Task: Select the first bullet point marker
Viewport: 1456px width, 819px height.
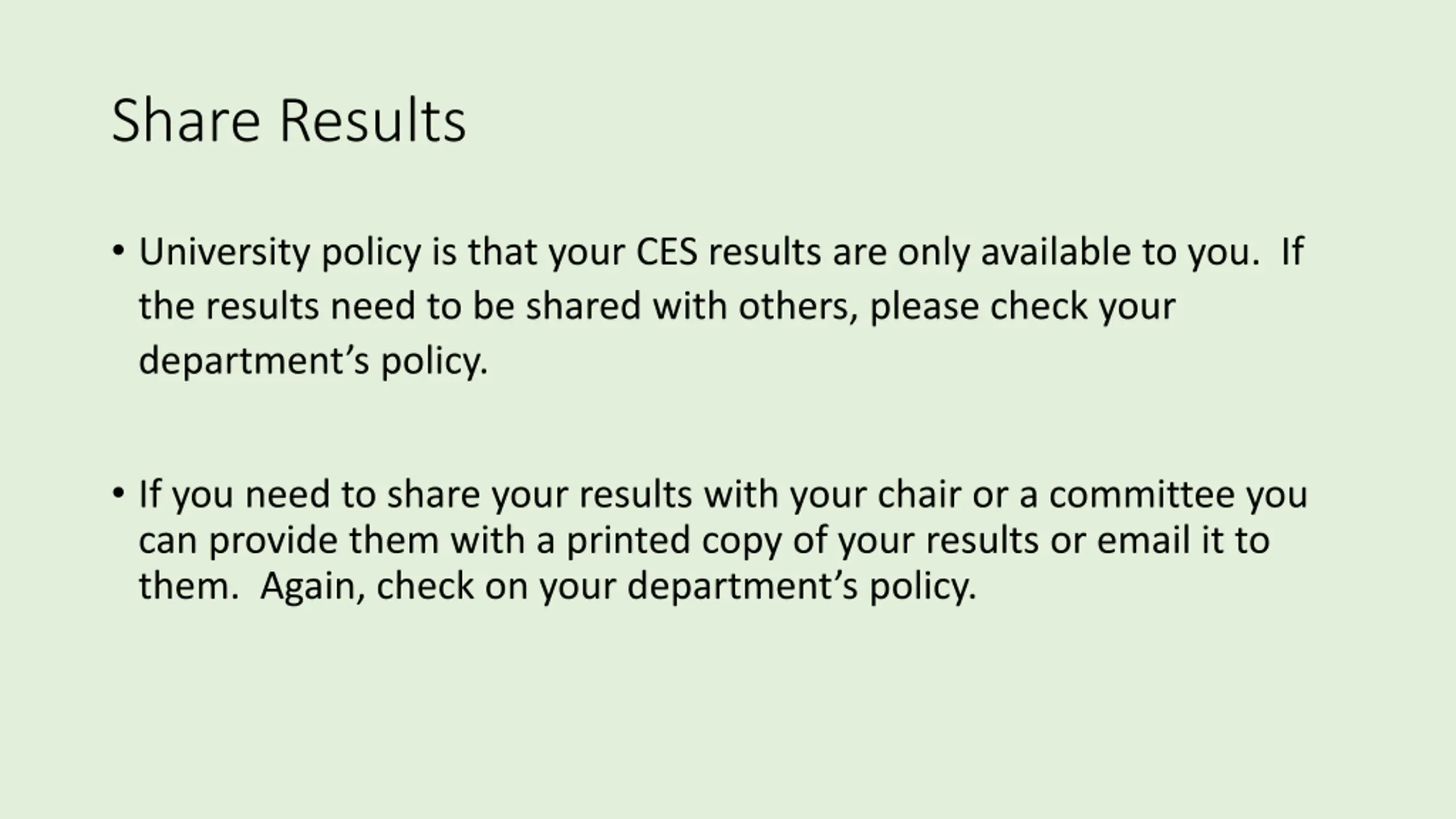Action: [118, 250]
